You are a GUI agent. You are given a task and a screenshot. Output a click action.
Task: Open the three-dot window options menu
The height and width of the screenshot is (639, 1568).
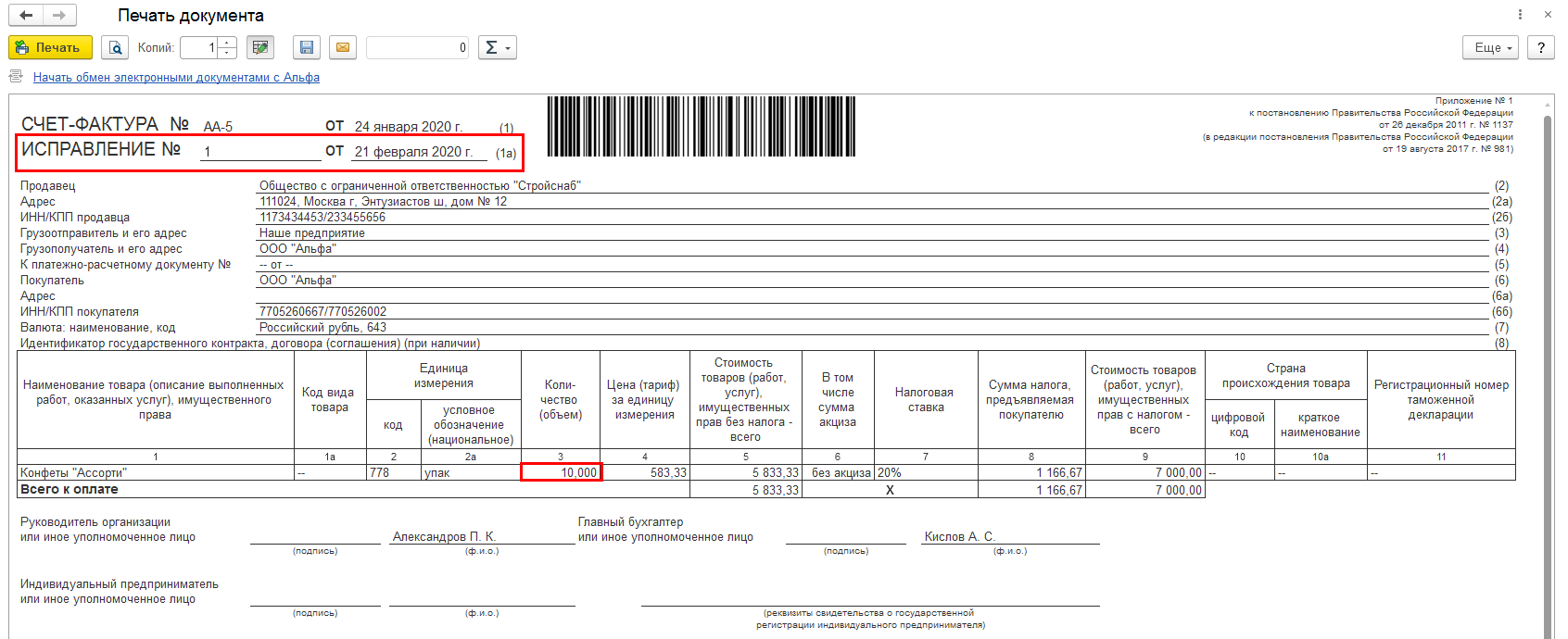1520,15
